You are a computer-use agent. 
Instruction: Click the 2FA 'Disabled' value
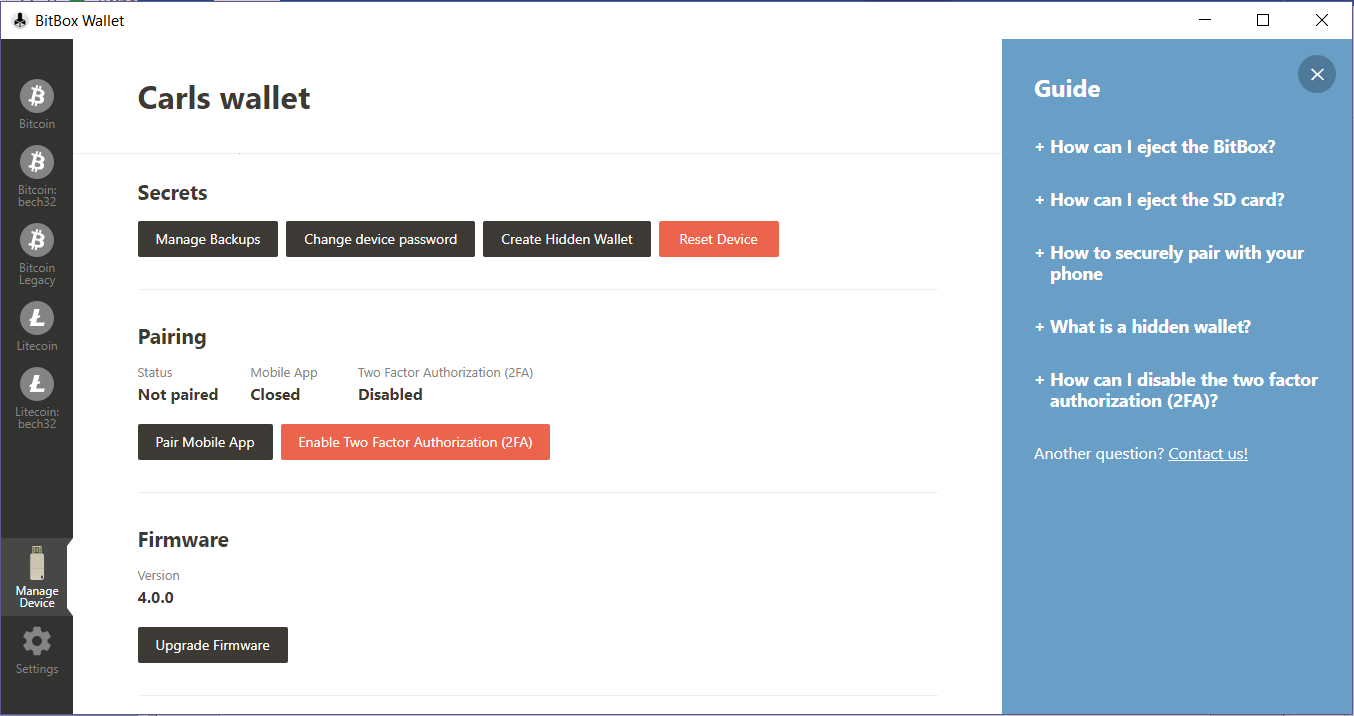(x=390, y=395)
